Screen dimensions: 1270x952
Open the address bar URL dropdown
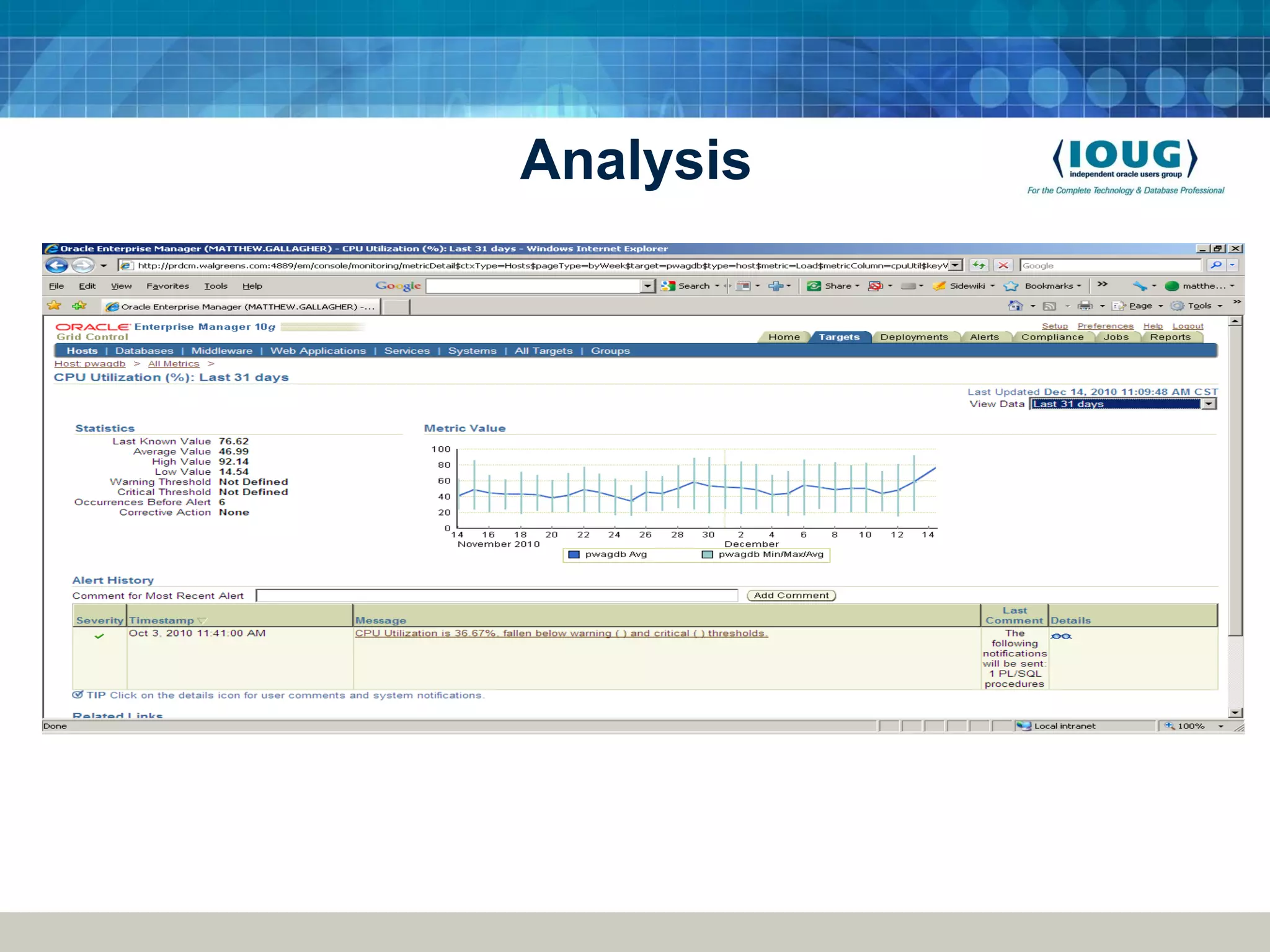click(956, 265)
